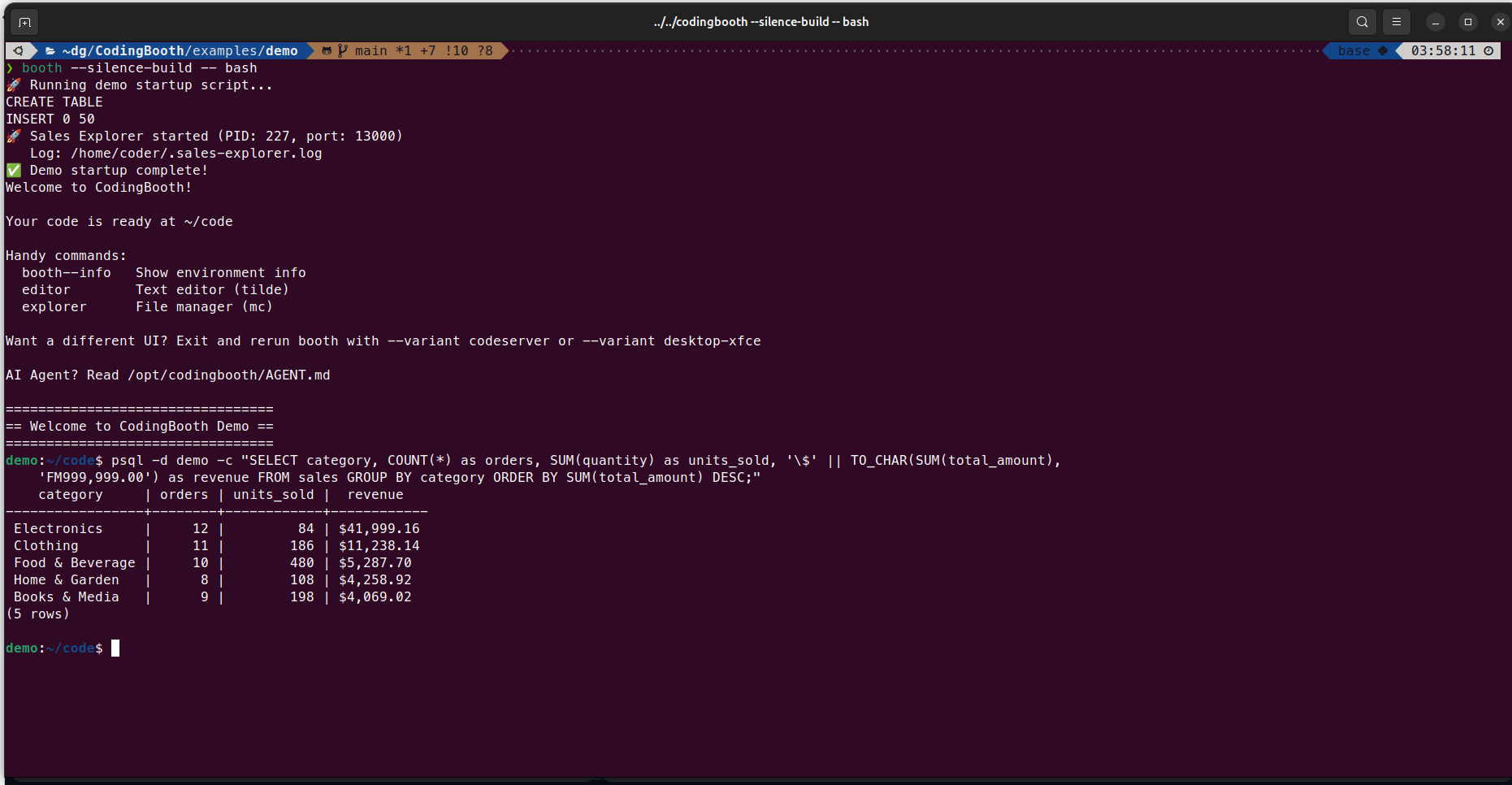Minimize the terminal window
This screenshot has height=785, width=1512.
(x=1436, y=22)
